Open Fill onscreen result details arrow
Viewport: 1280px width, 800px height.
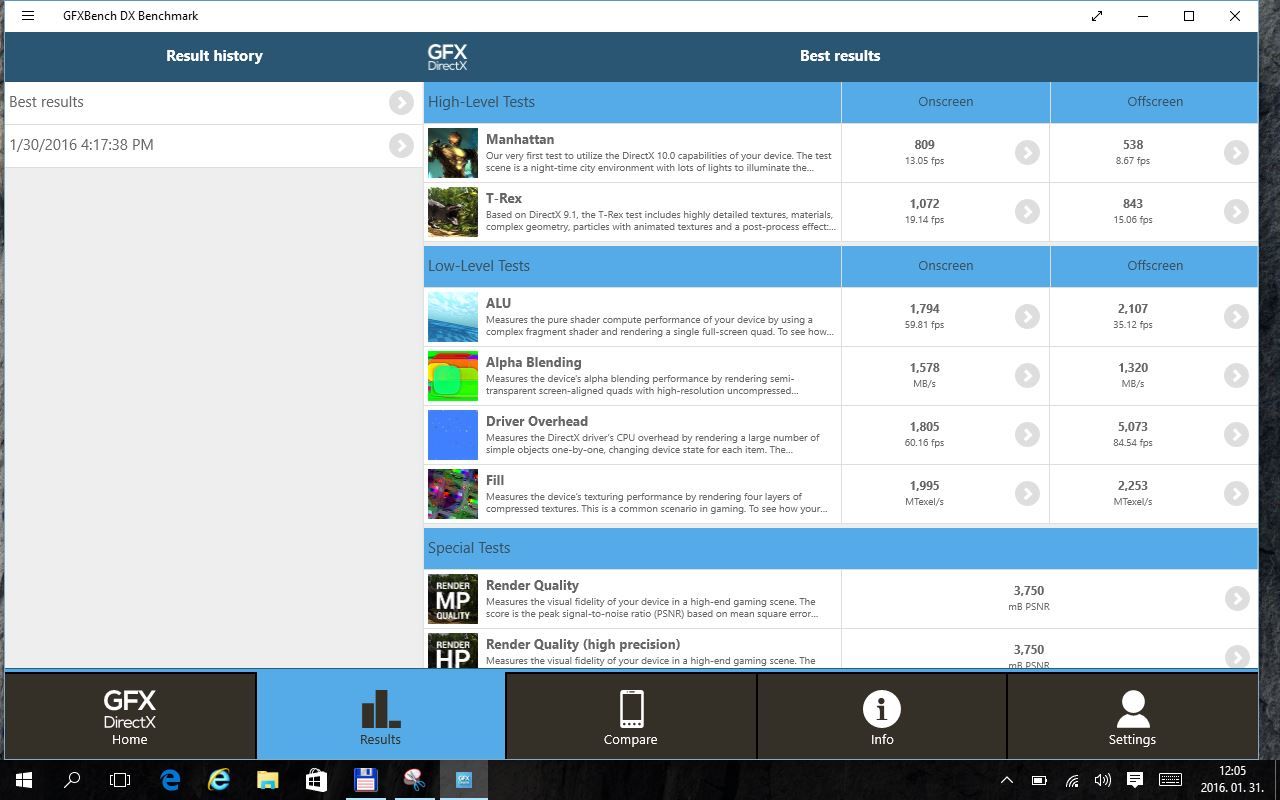coord(1027,493)
